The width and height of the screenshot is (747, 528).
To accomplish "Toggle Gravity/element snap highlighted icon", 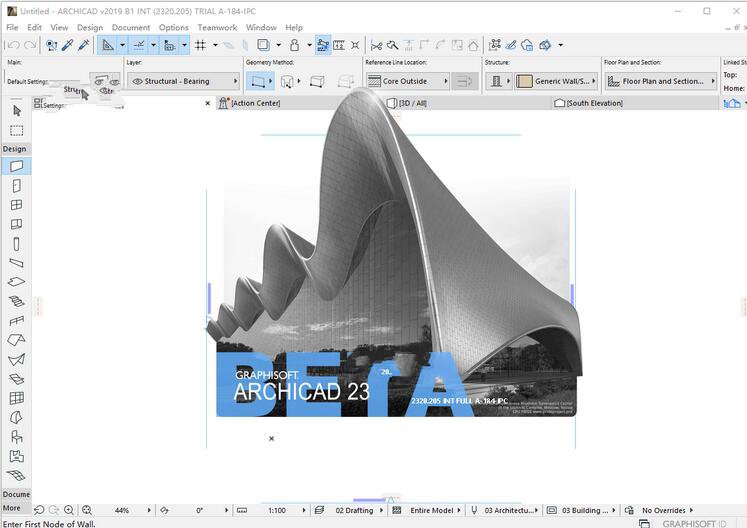I will [x=323, y=45].
